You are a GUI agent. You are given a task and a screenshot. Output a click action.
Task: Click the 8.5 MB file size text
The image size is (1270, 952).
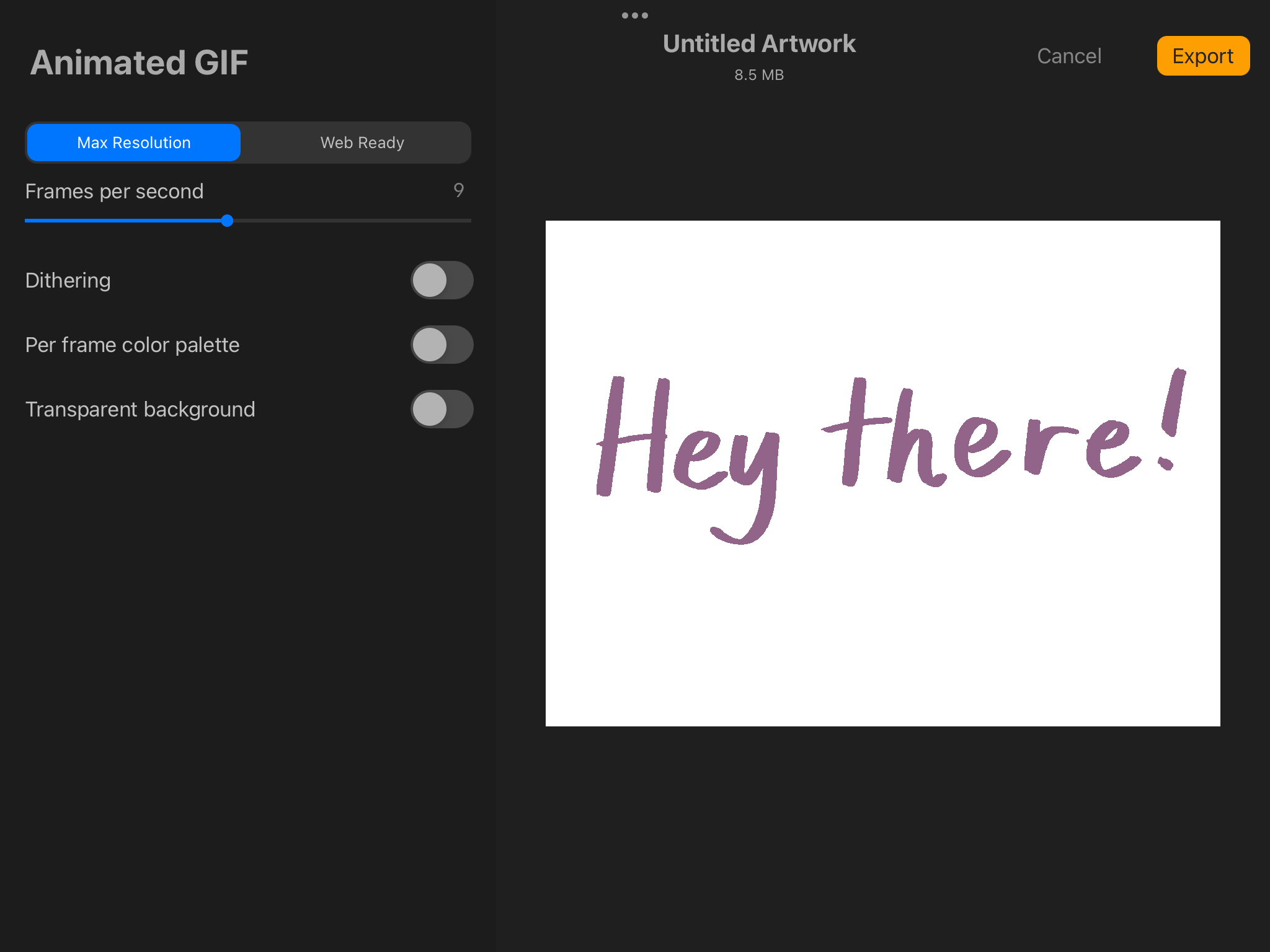[759, 75]
